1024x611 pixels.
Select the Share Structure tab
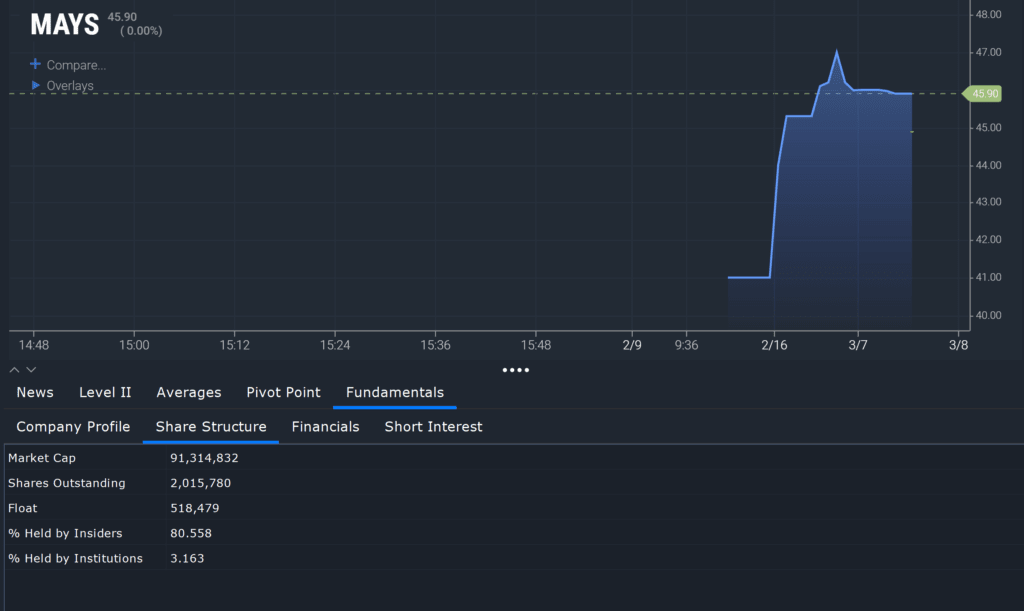point(210,427)
